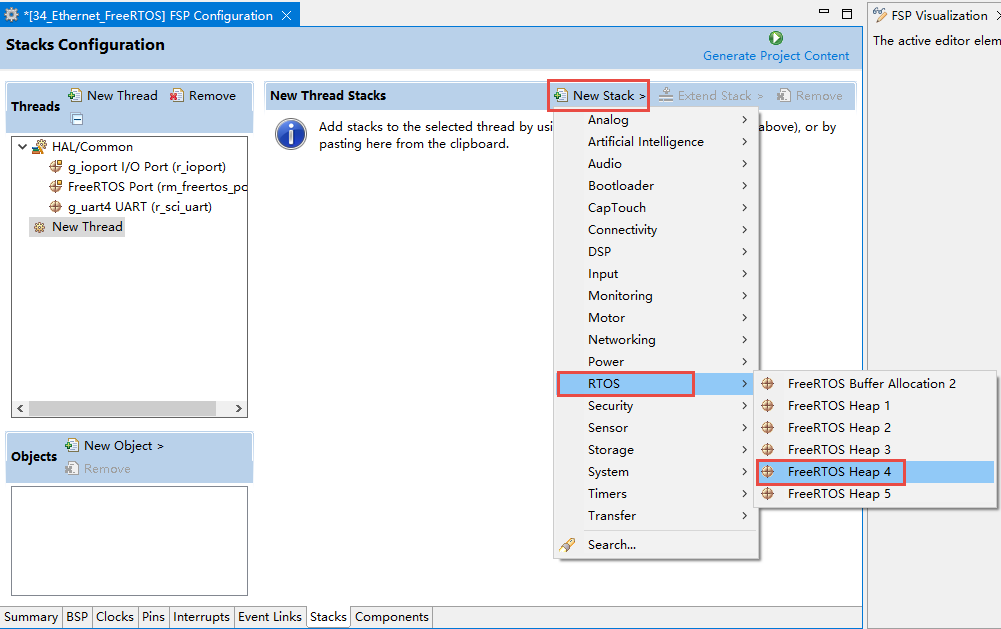The image size is (1001, 629).
Task: Click the New Thread gear icon in tree
Action: click(x=40, y=227)
